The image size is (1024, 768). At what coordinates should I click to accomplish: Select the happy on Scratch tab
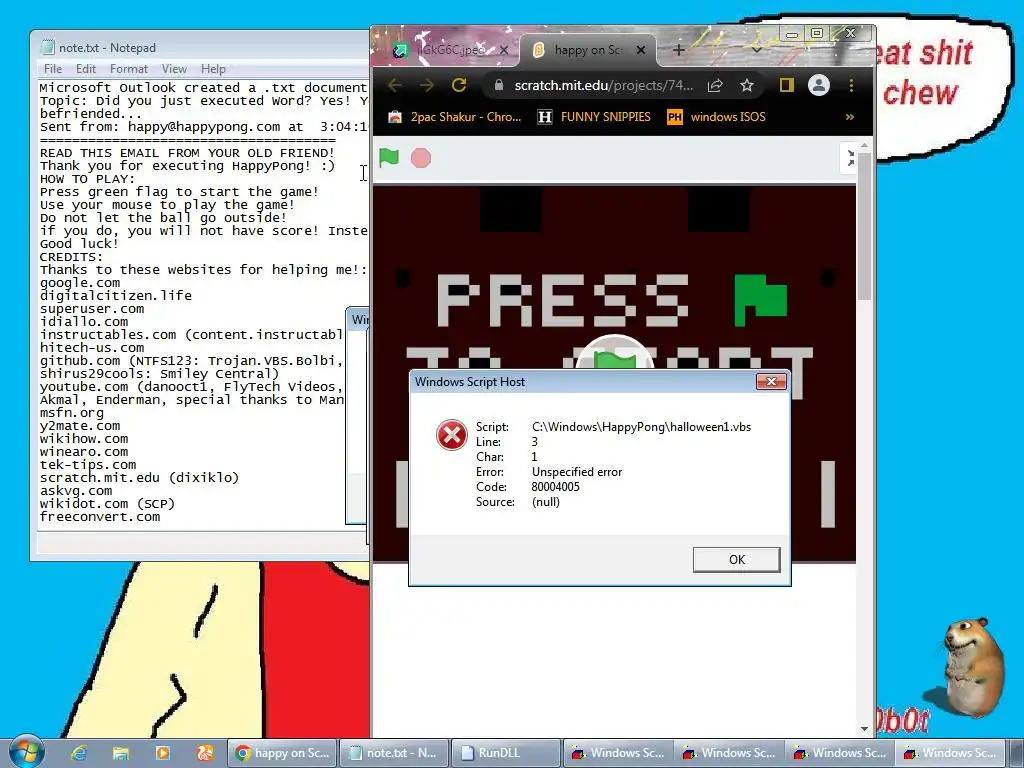tap(588, 50)
